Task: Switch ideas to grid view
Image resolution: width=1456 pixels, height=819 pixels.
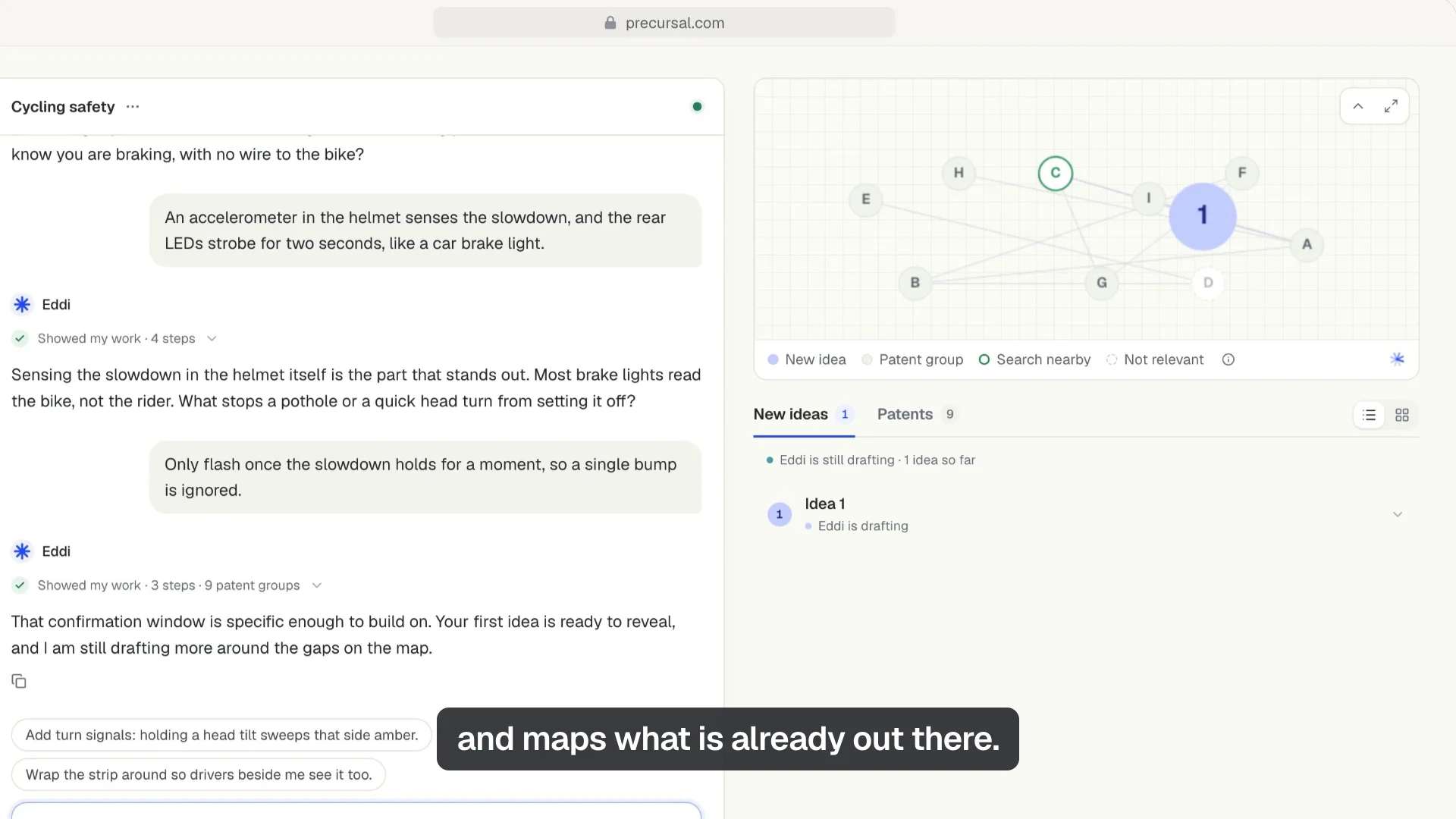Action: pyautogui.click(x=1401, y=415)
